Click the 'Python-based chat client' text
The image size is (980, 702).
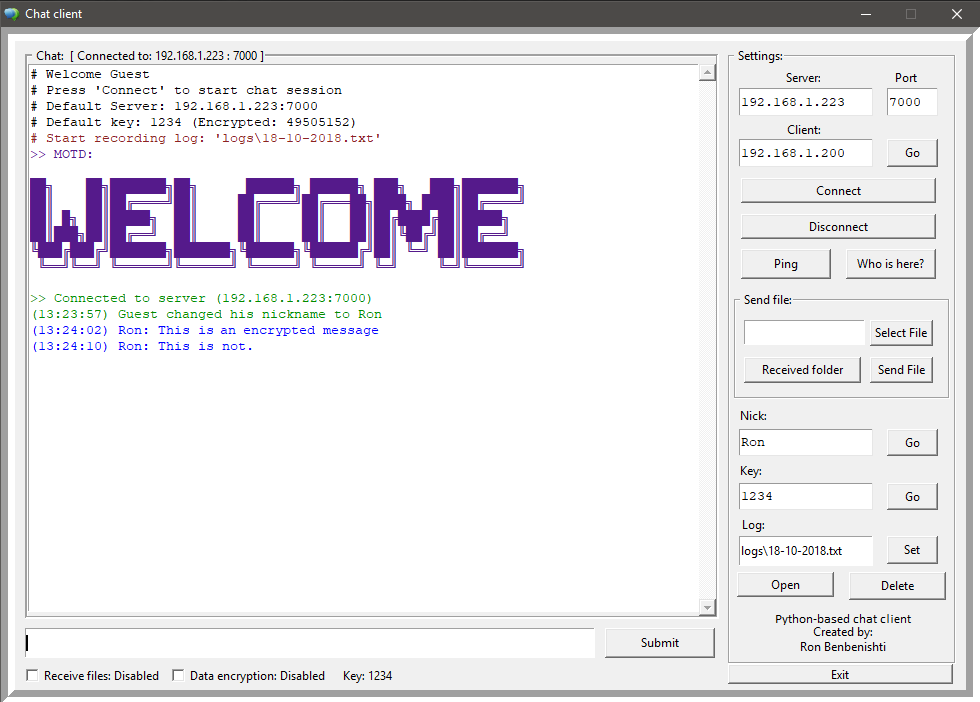click(x=842, y=619)
